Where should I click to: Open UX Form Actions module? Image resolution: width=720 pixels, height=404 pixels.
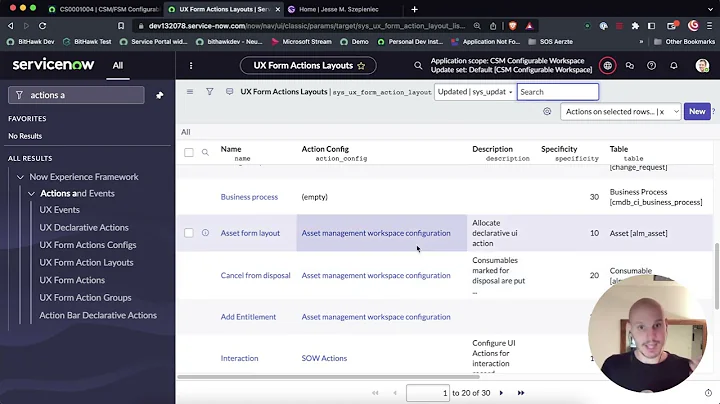72,280
